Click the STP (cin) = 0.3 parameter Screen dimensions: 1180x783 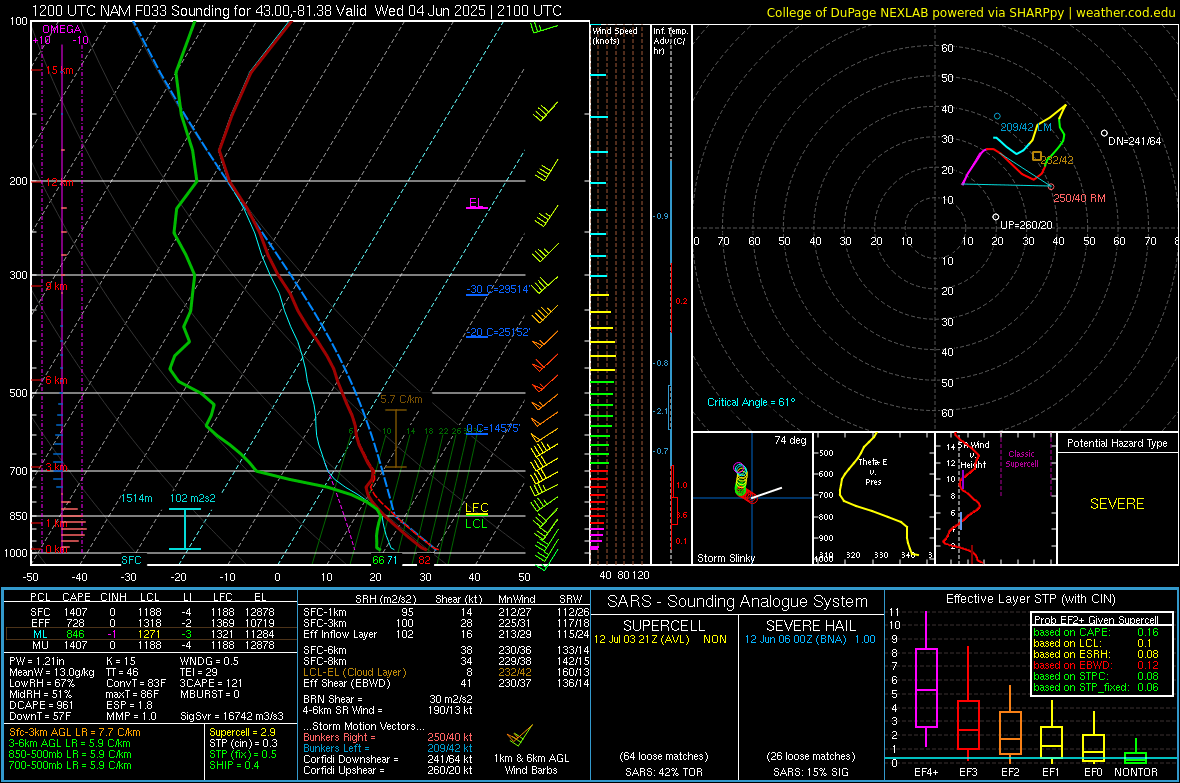pos(243,743)
